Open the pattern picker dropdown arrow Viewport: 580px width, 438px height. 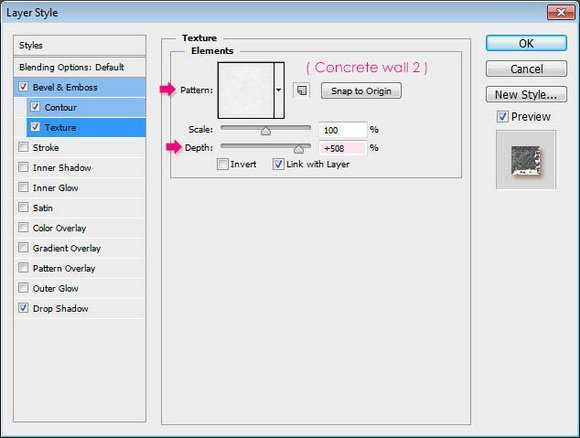click(x=279, y=90)
